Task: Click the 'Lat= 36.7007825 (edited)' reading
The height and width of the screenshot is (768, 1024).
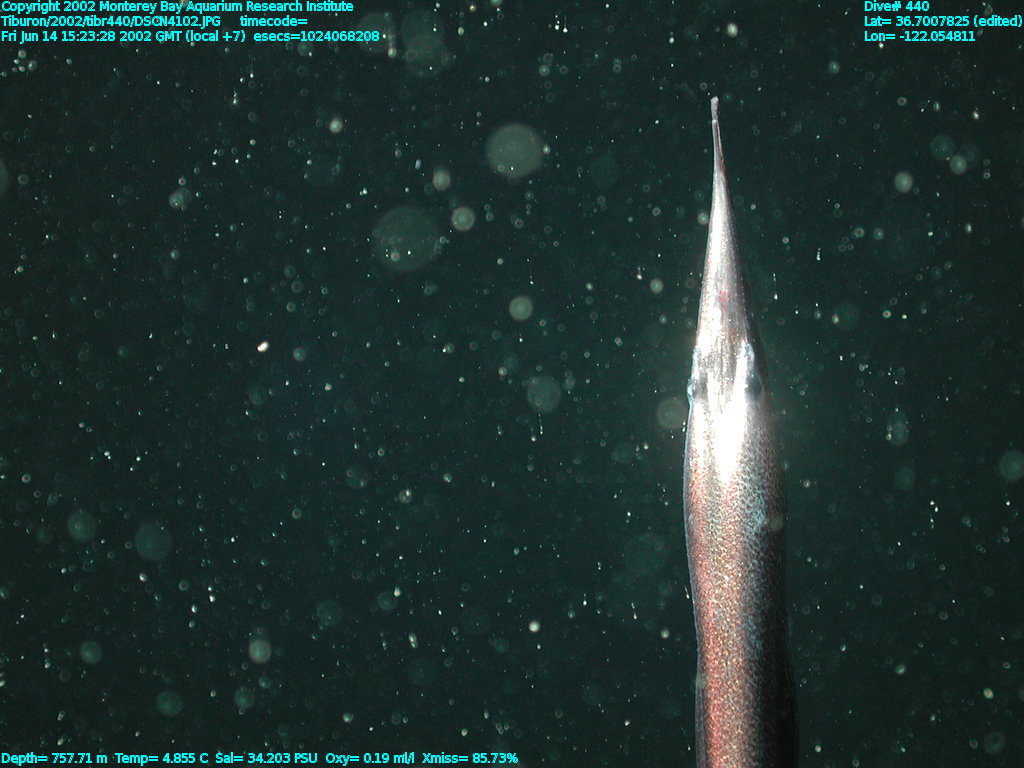Action: [x=942, y=22]
